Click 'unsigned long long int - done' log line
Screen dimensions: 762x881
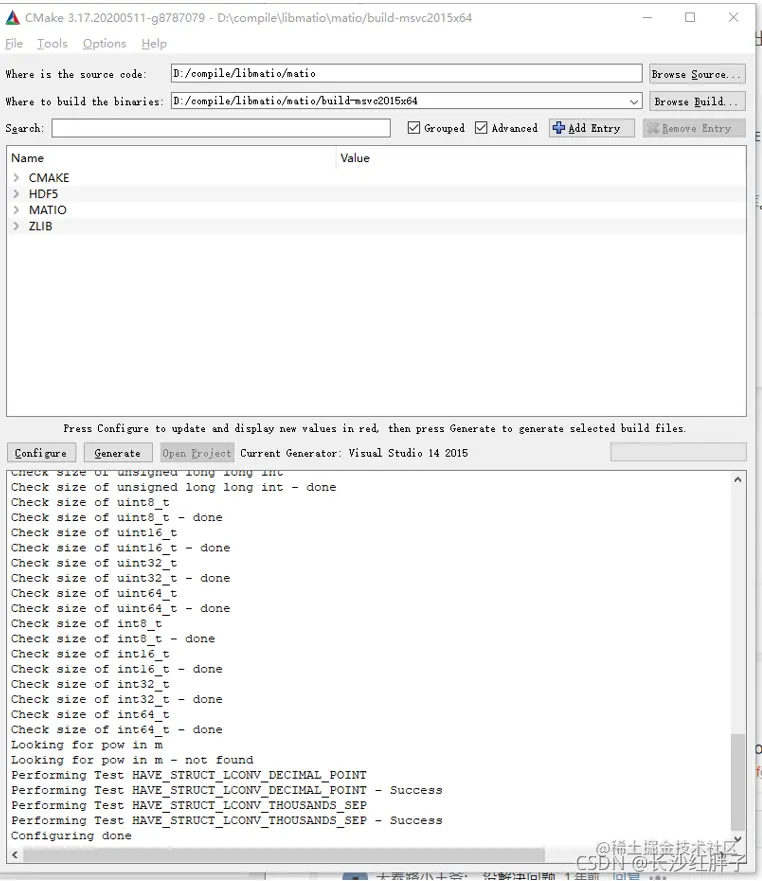click(x=174, y=487)
